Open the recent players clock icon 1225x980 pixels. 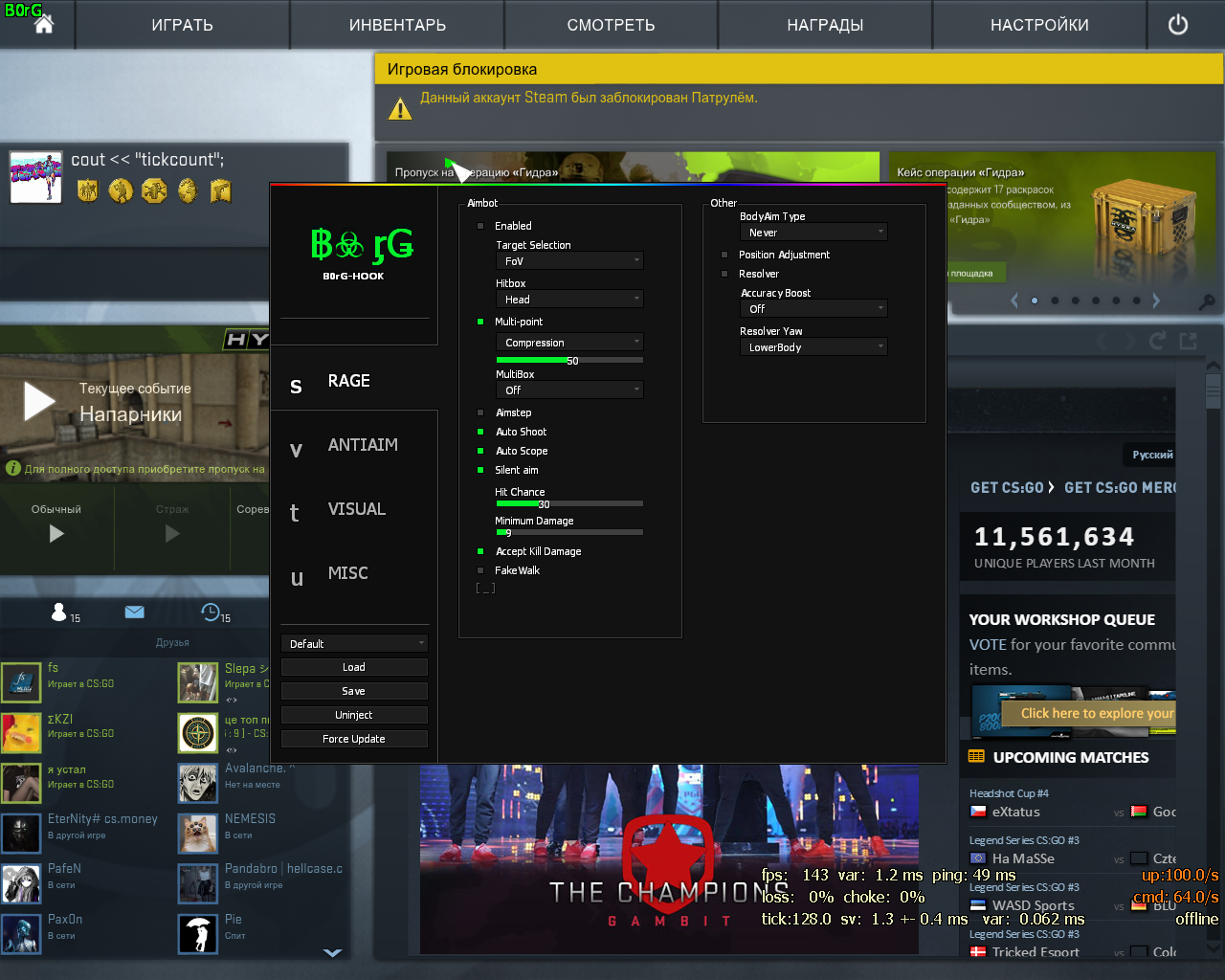(211, 612)
